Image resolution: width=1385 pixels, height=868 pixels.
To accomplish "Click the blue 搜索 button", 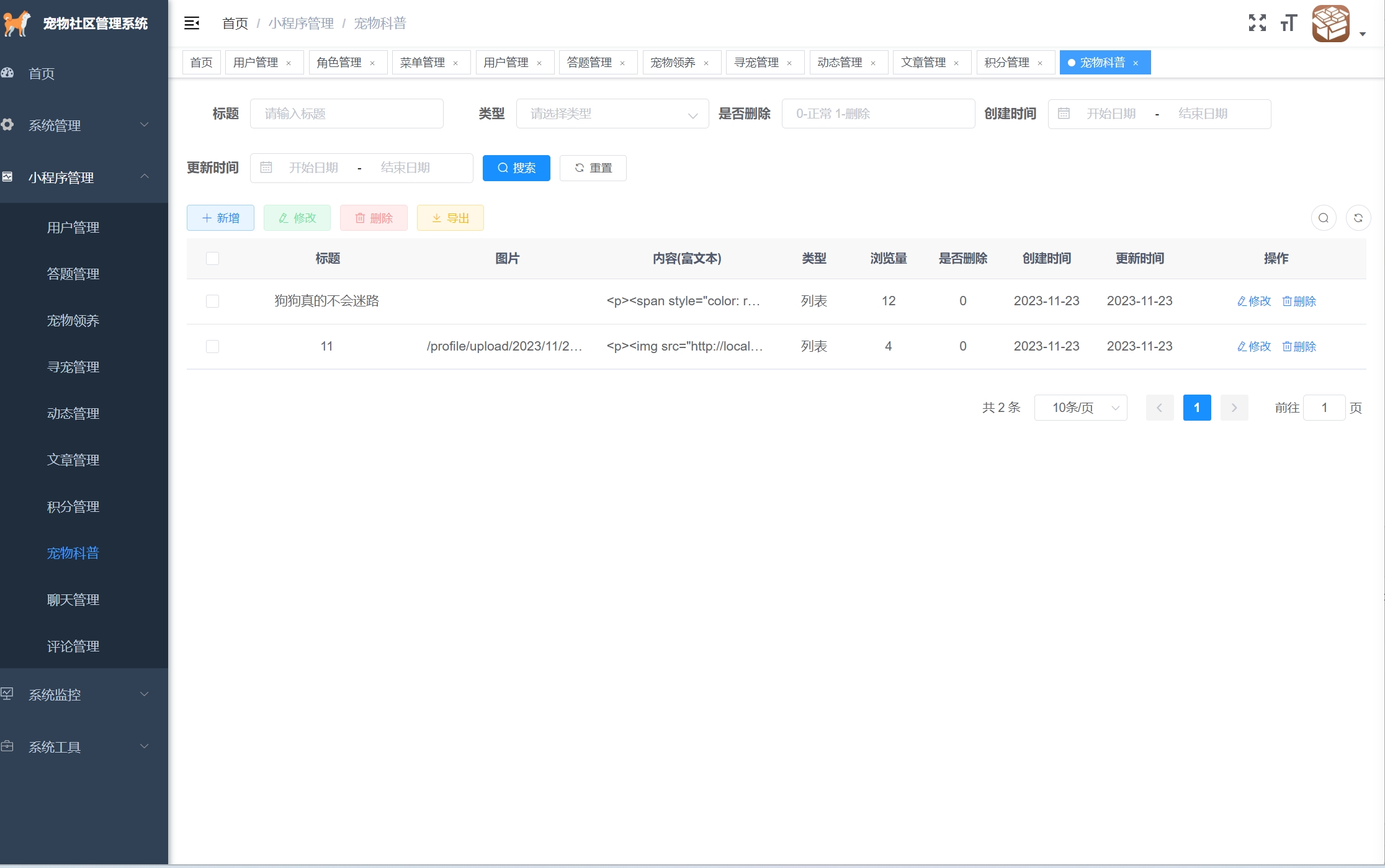I will (x=516, y=168).
